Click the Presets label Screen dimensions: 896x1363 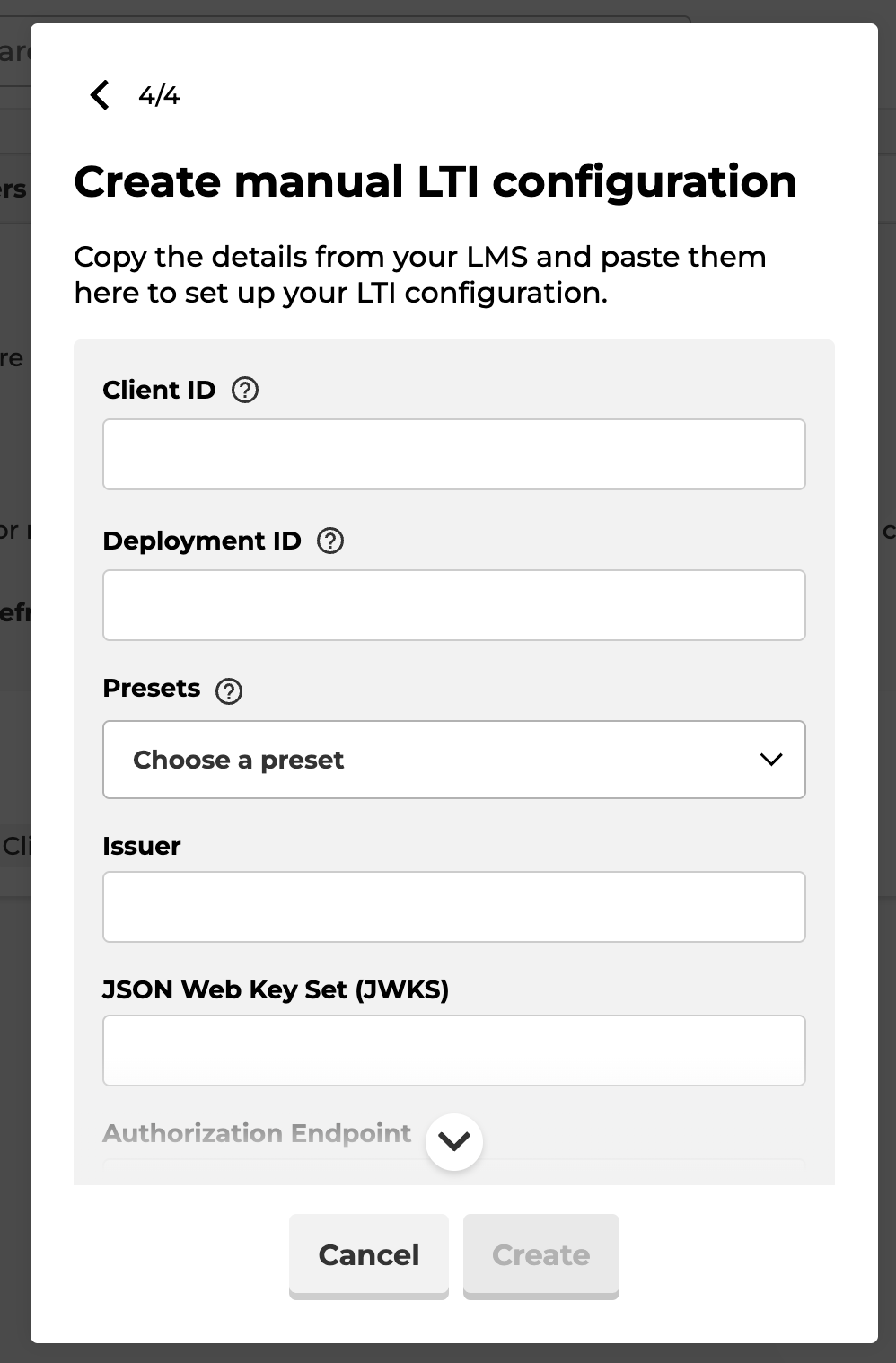click(152, 688)
